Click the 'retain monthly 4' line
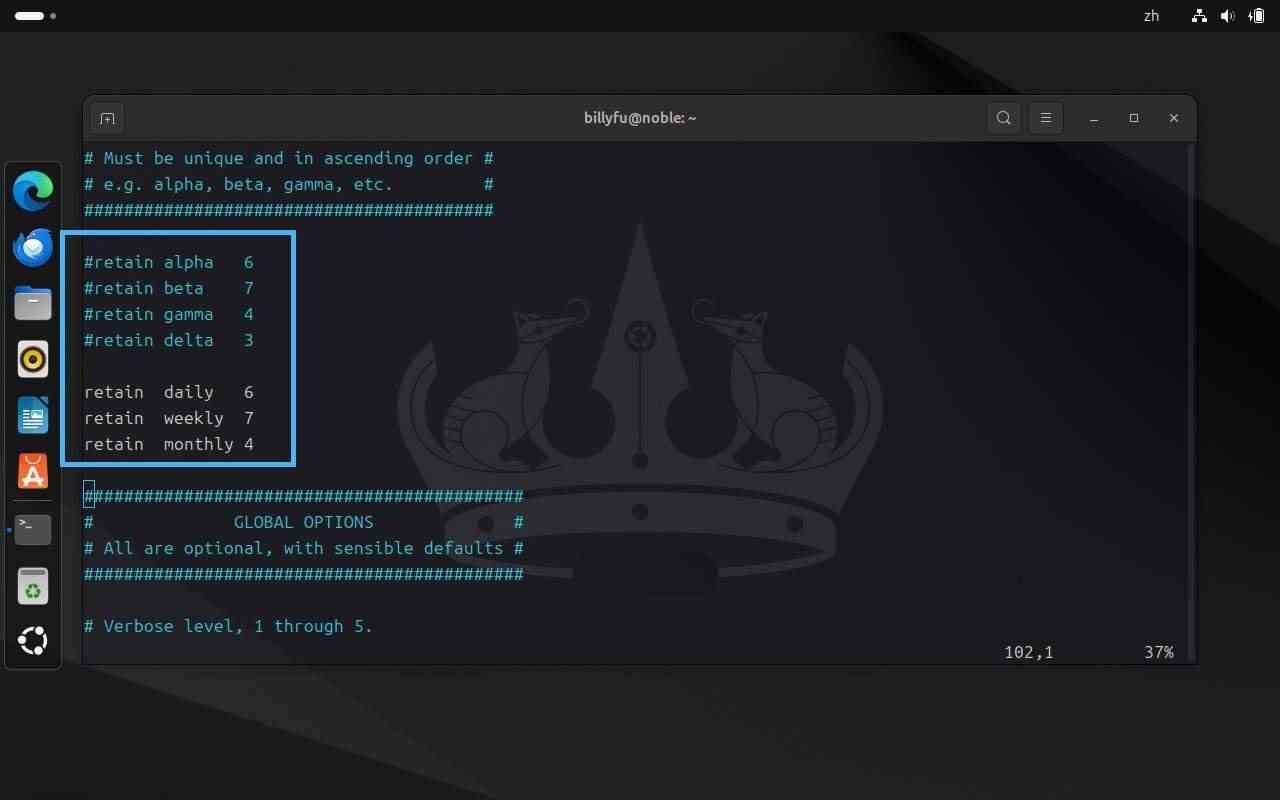This screenshot has height=800, width=1280. click(169, 444)
